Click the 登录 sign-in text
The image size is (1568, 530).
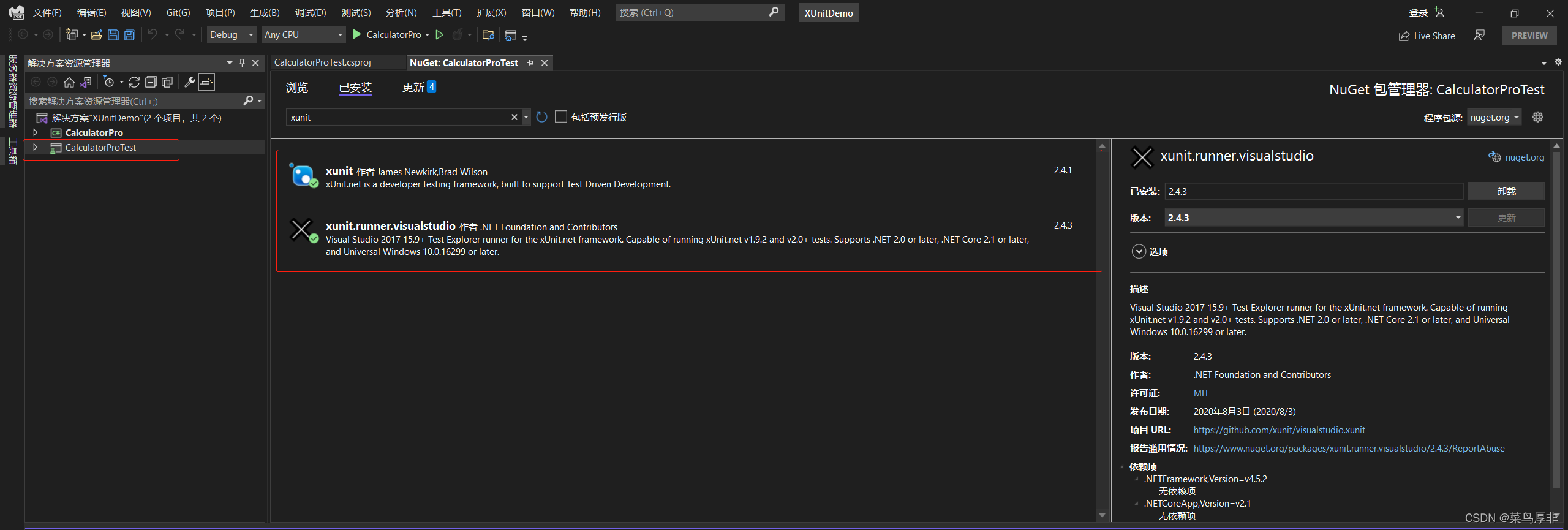pyautogui.click(x=1418, y=12)
